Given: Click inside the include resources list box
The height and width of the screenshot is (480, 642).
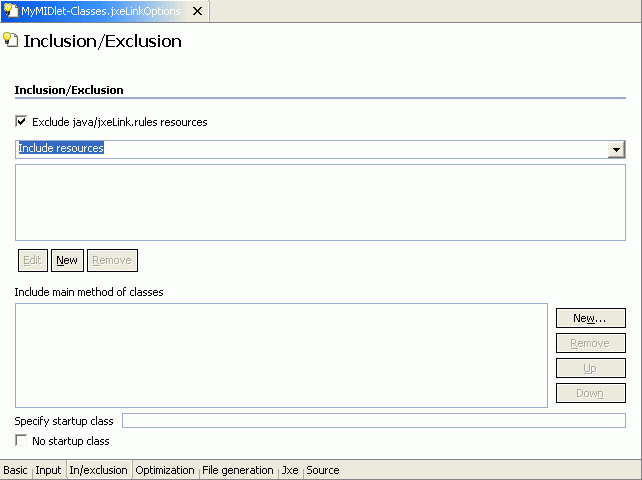Looking at the screenshot, I should 320,203.
